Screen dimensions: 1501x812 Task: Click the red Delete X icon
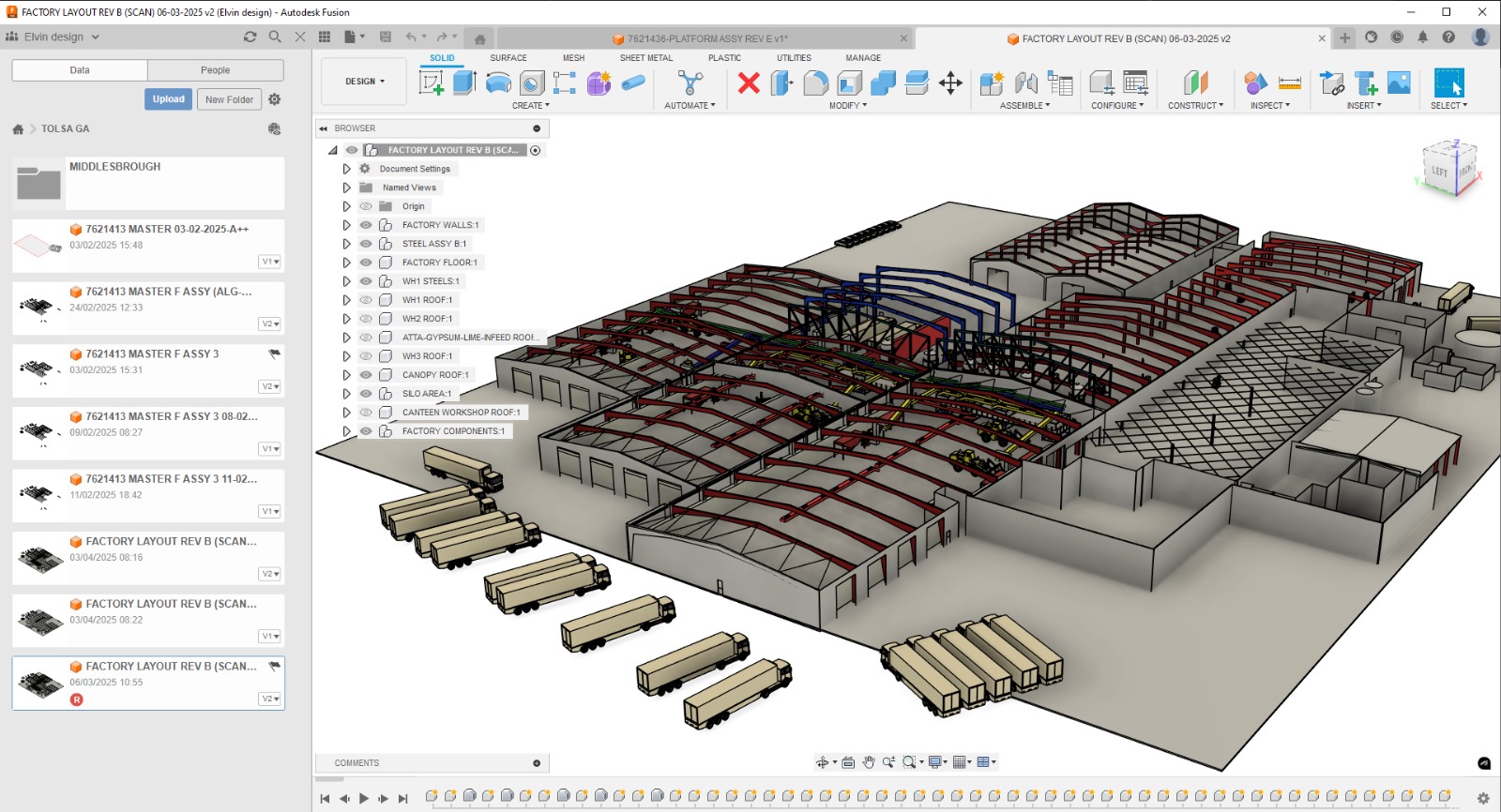tap(749, 83)
